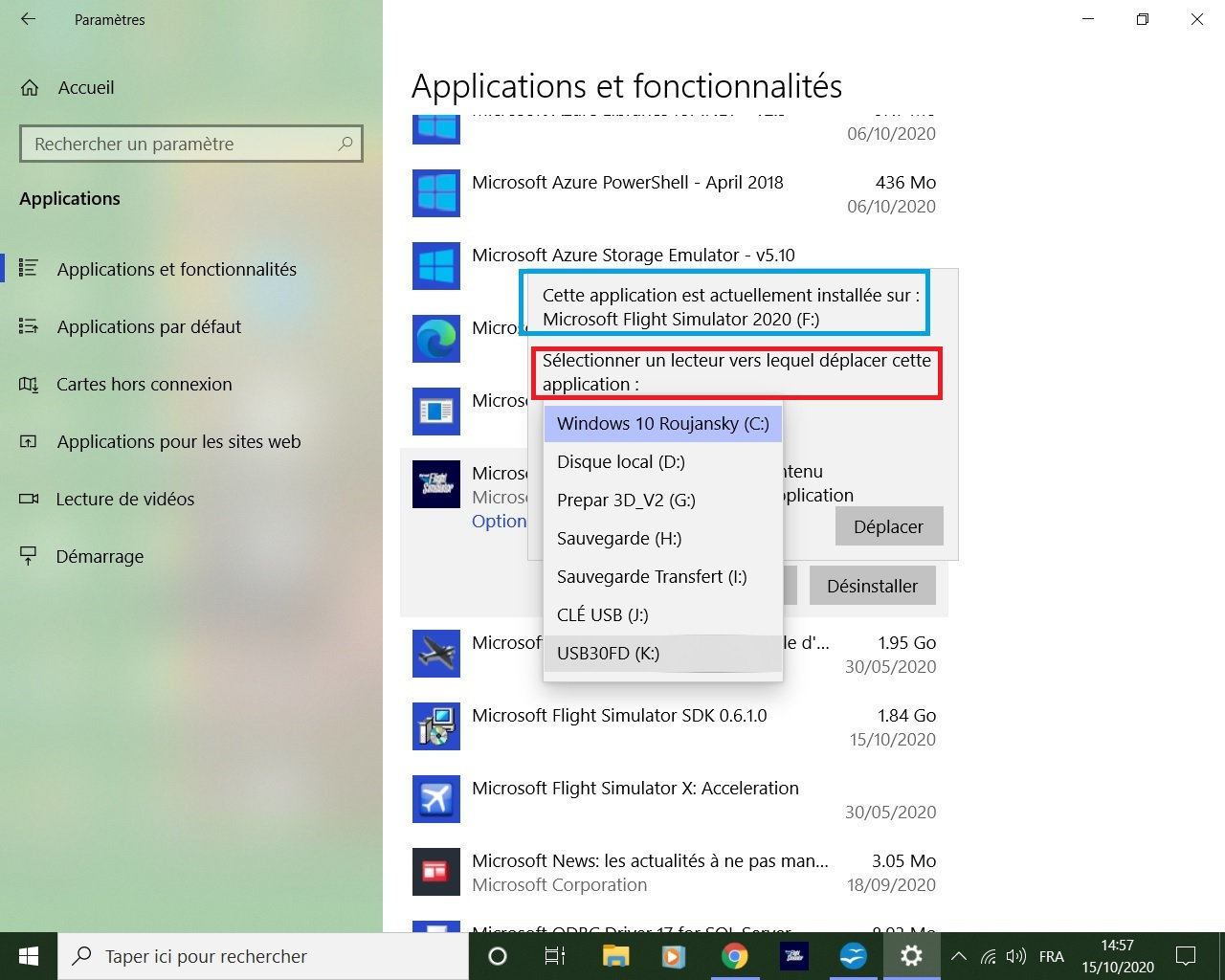The height and width of the screenshot is (980, 1225).
Task: Open the volume speaker tray icon
Action: point(1016,956)
